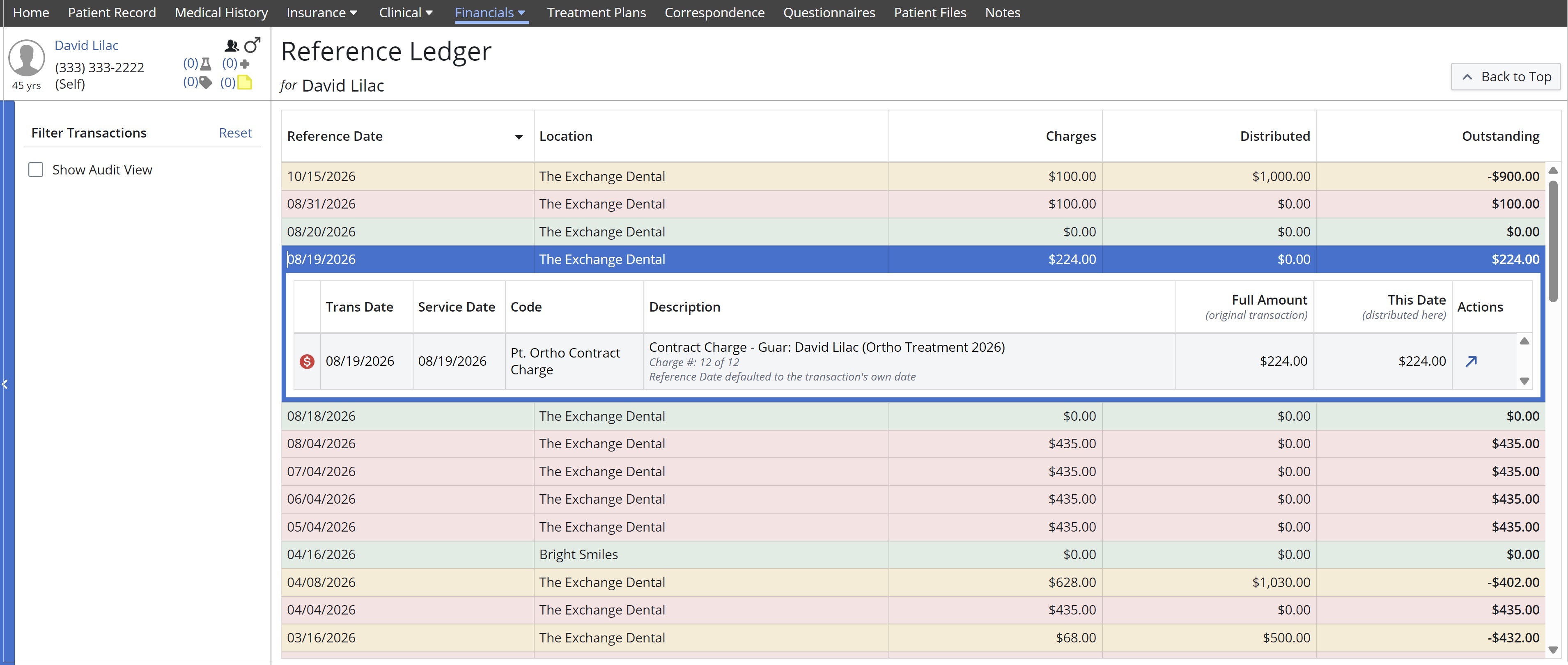Image resolution: width=1568 pixels, height=665 pixels.
Task: Collapse the 08/19/2026 ledger row
Action: [x=913, y=259]
